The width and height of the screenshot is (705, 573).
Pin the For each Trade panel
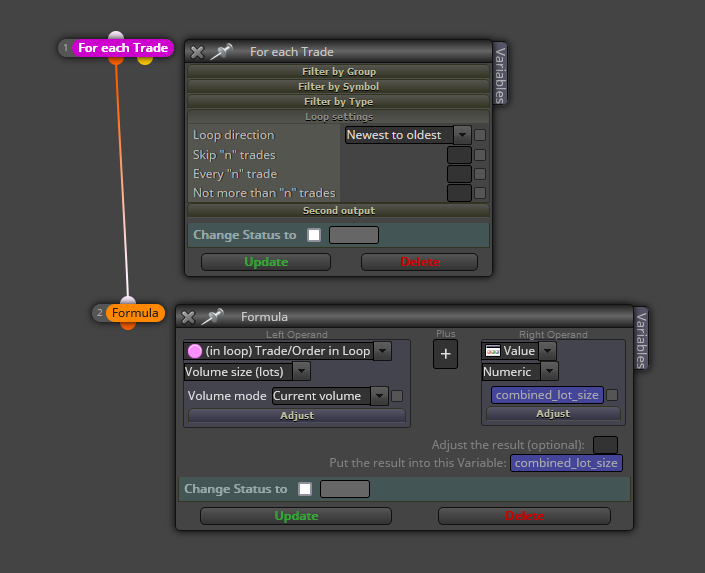(x=222, y=51)
